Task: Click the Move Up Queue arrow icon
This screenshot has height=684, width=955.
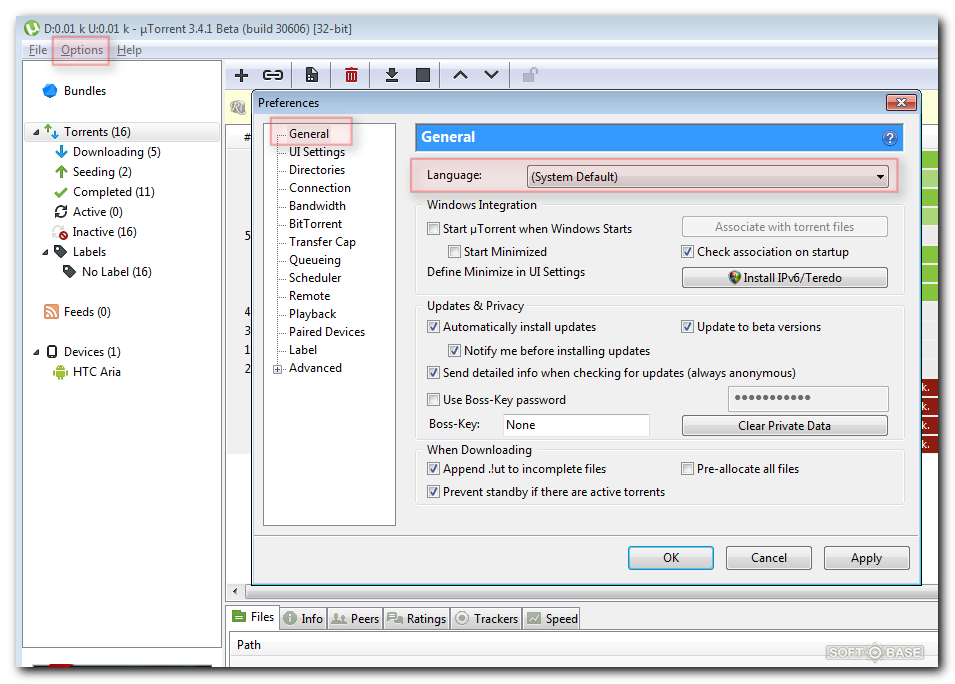Action: [x=460, y=75]
